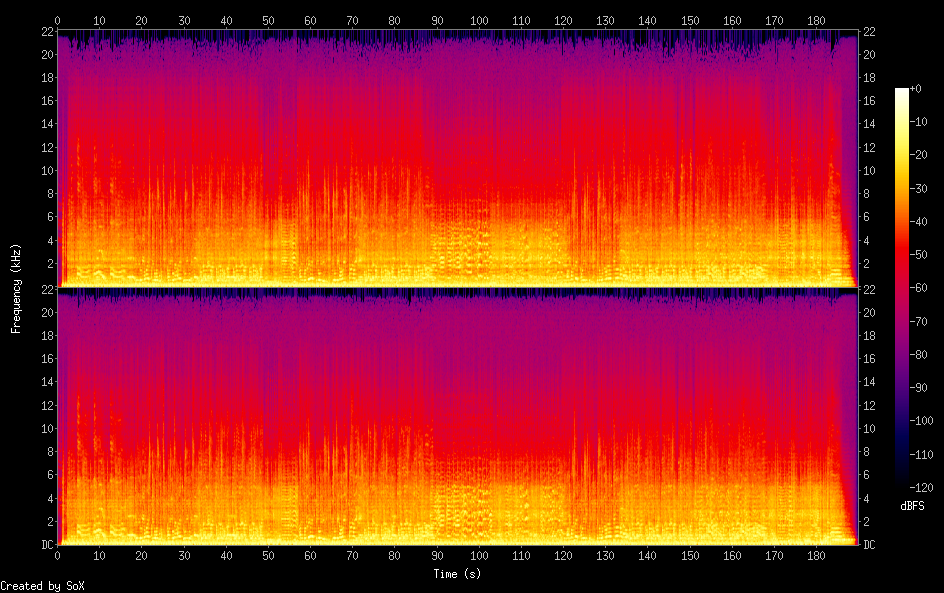Click the "dBFS" label under the color scale
This screenshot has width=944, height=593.
tap(912, 506)
